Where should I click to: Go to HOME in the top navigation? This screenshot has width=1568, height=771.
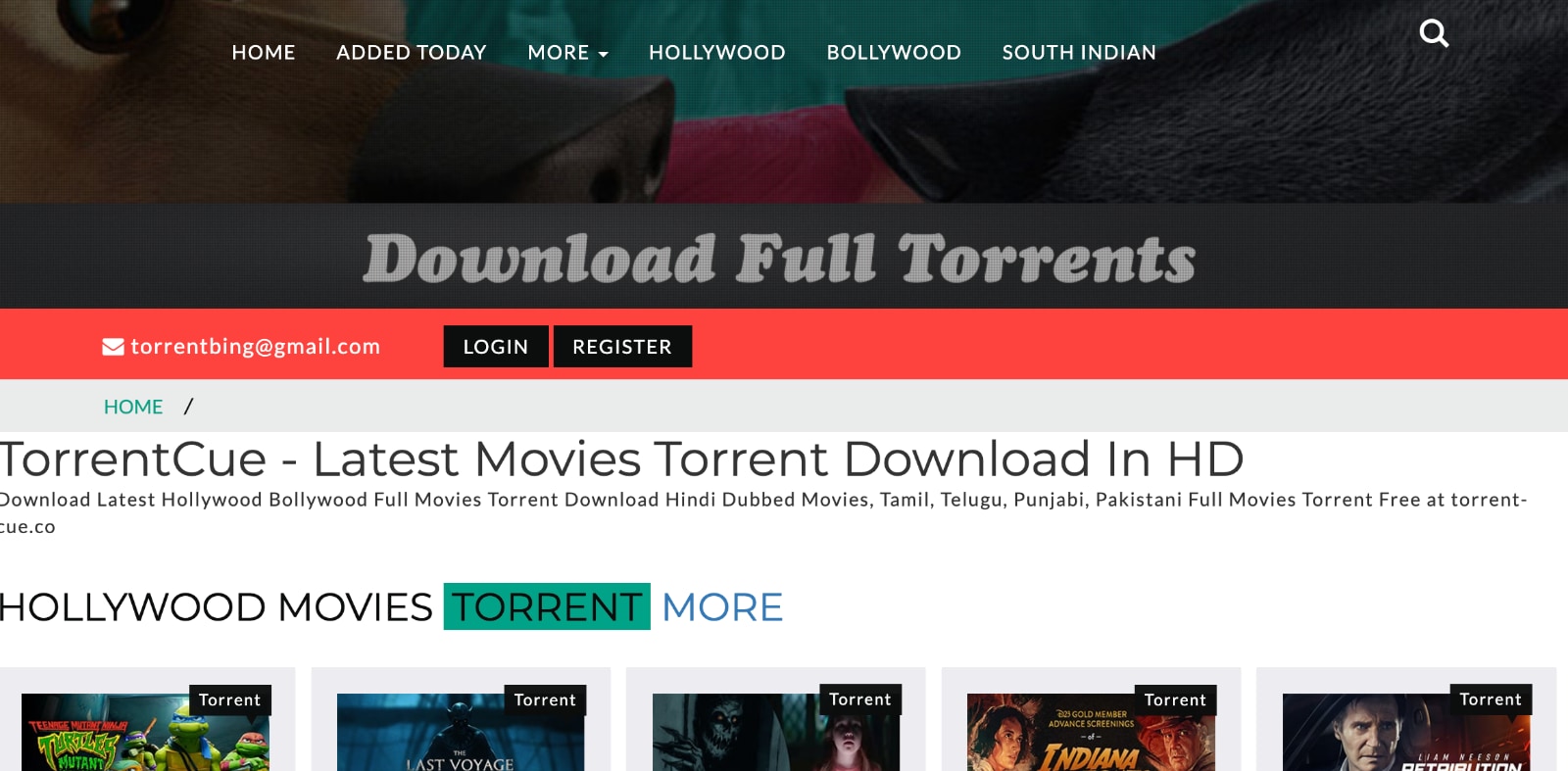point(264,52)
